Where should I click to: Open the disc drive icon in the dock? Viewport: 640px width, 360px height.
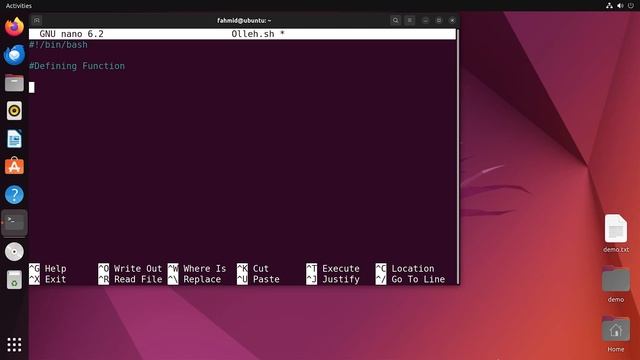(x=14, y=251)
